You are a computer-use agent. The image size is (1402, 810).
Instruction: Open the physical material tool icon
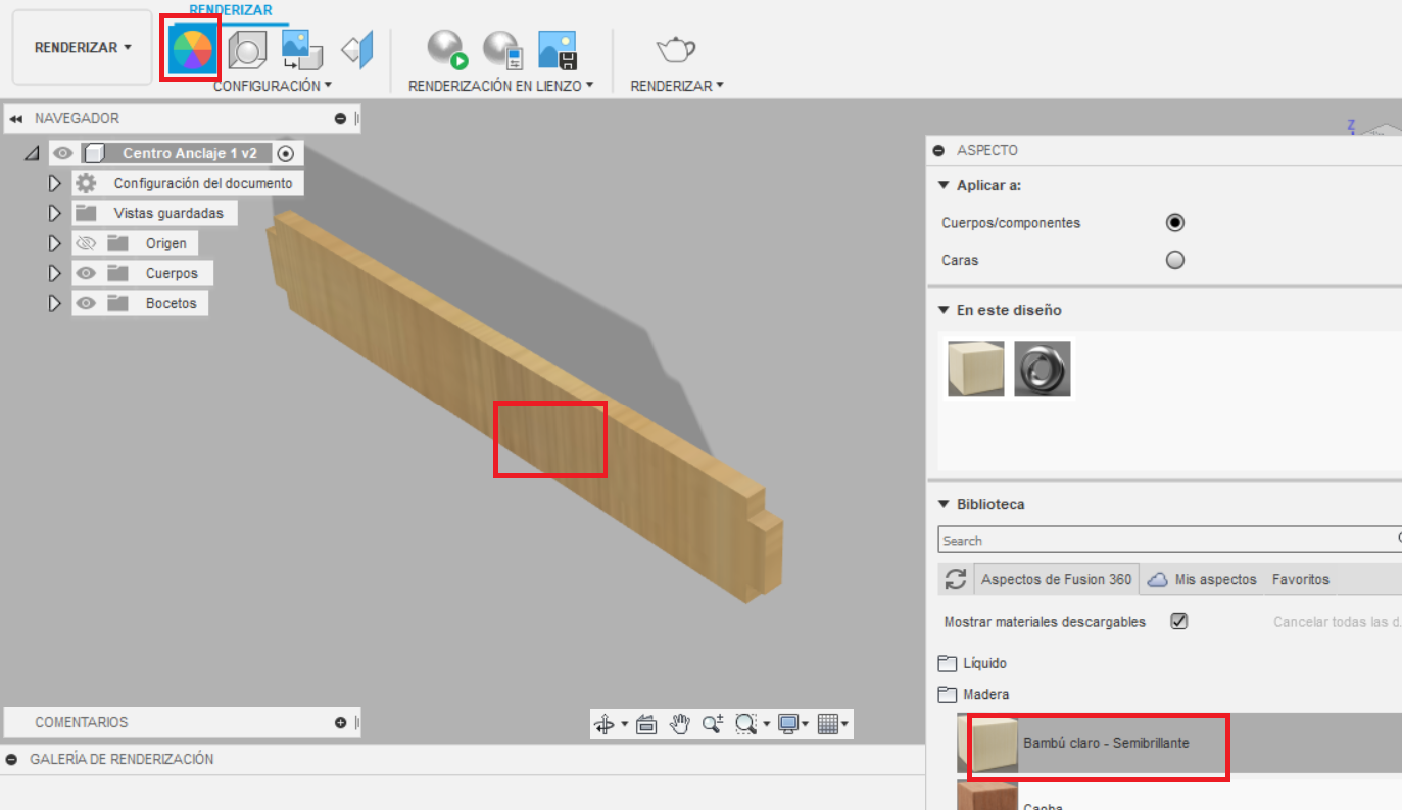247,49
